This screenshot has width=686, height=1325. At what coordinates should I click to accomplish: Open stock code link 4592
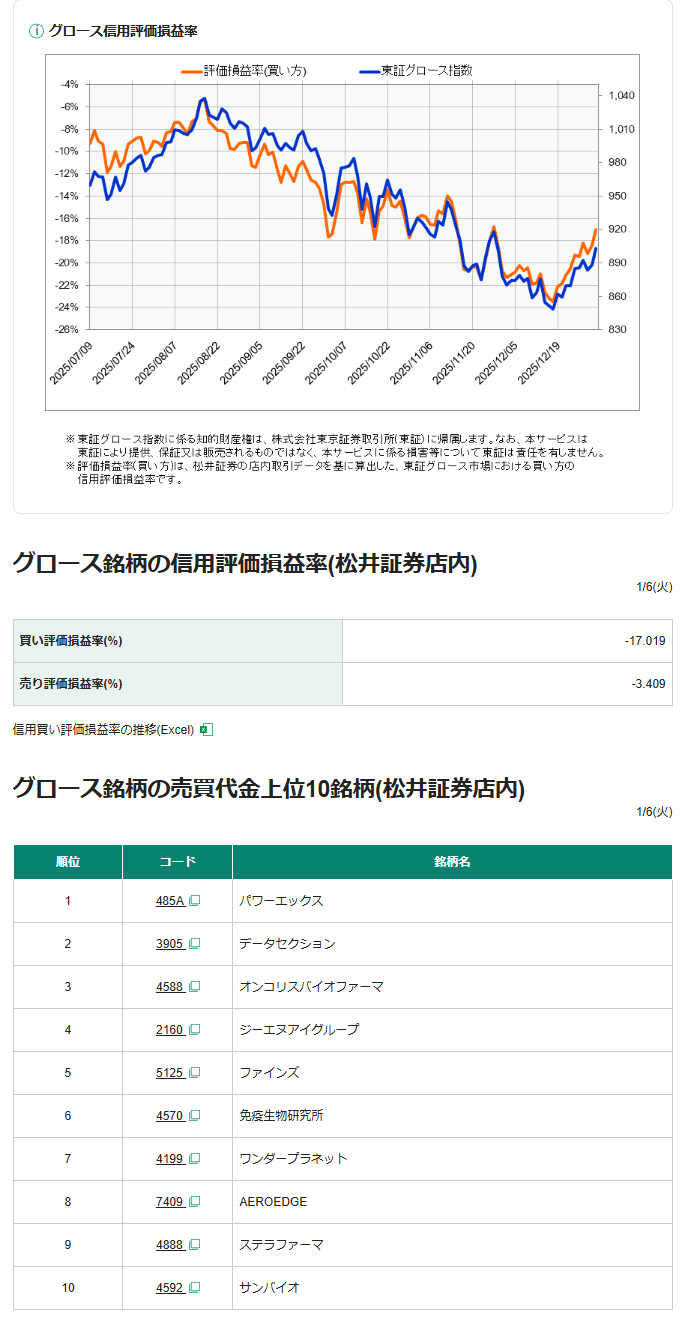(169, 1288)
